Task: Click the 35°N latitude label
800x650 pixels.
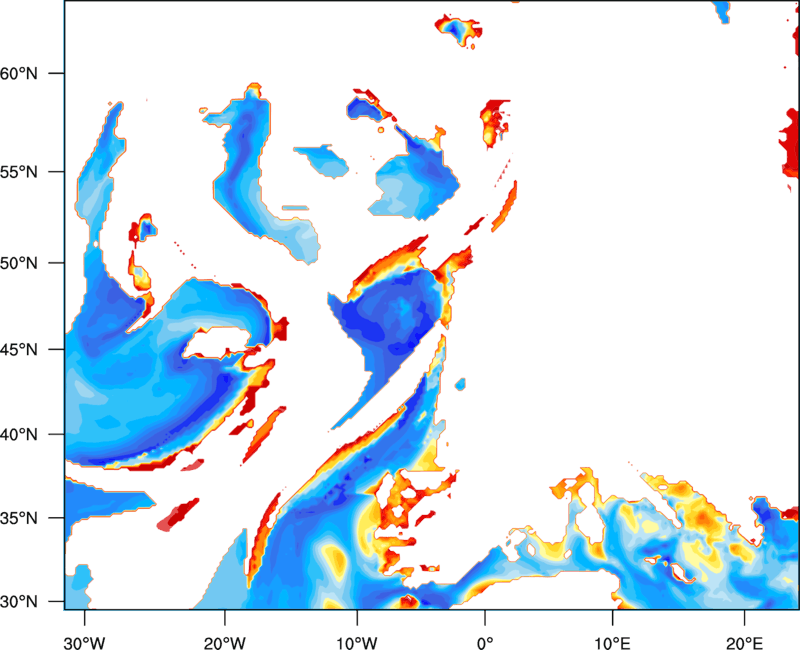Action: (19, 518)
